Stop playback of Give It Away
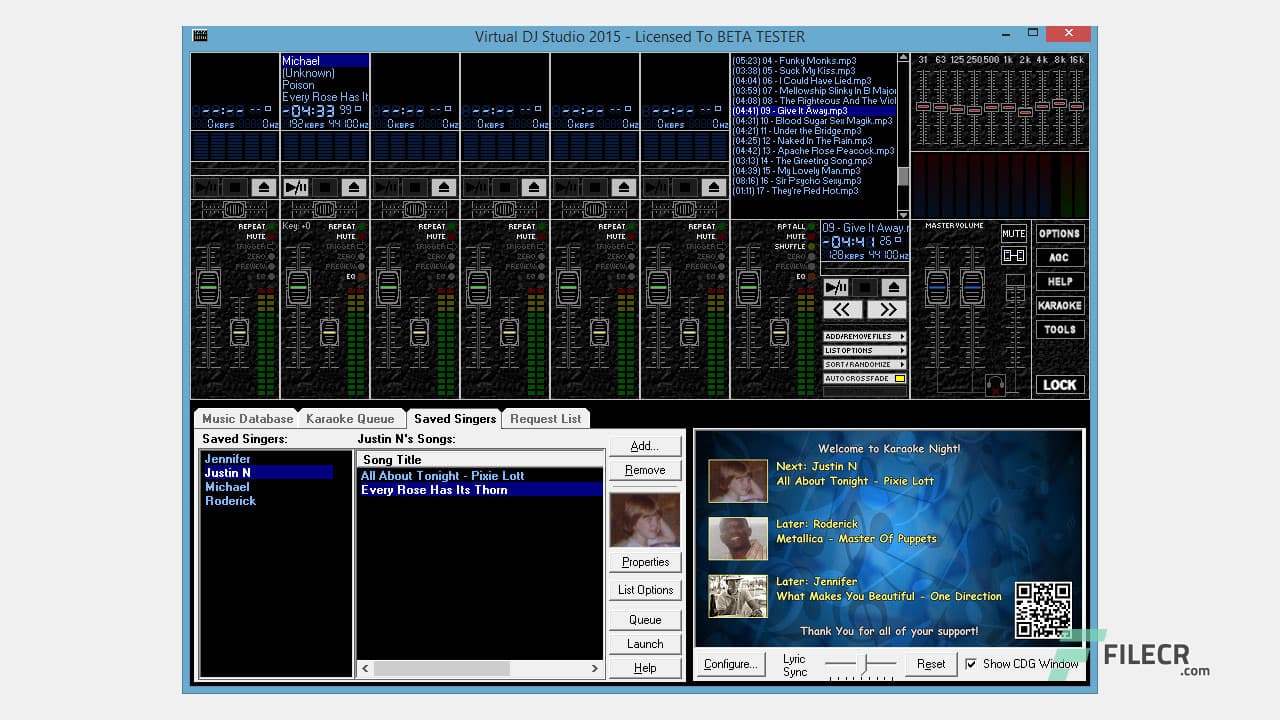 click(867, 287)
